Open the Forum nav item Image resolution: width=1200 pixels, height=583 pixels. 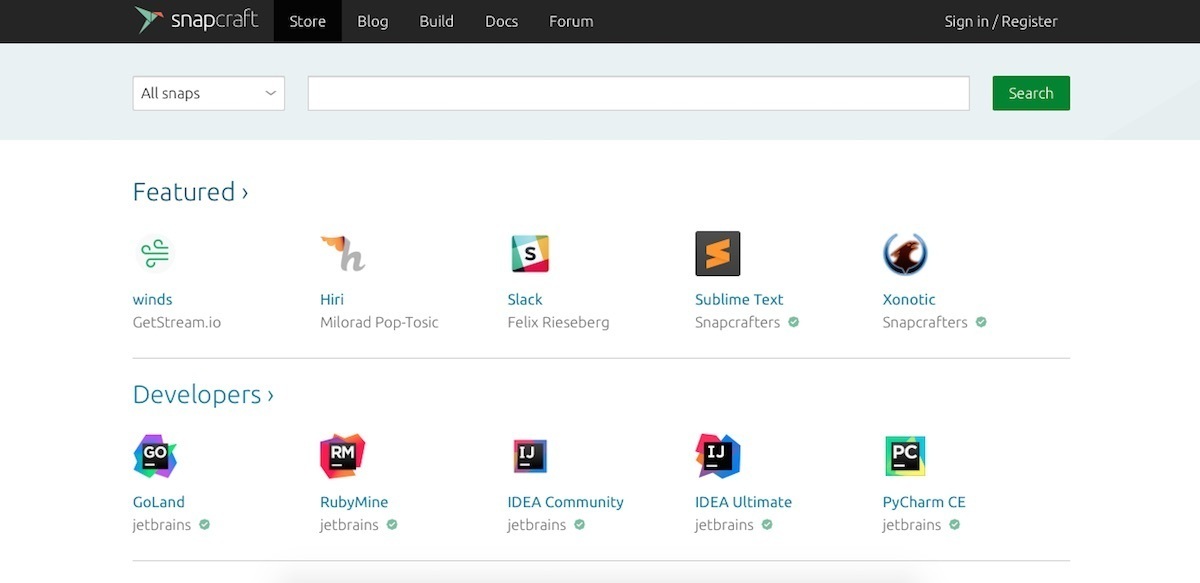coord(571,21)
